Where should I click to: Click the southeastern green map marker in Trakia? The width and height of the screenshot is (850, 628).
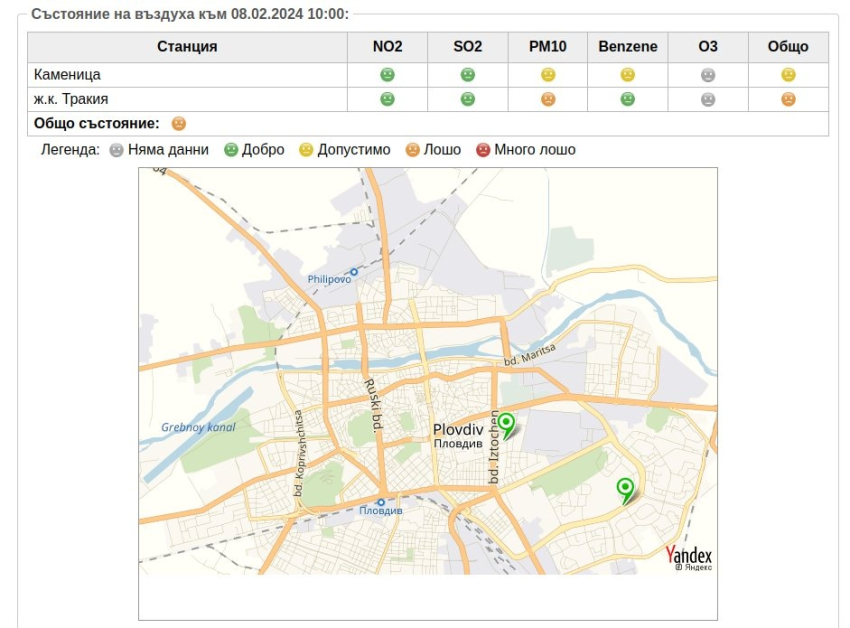[626, 489]
